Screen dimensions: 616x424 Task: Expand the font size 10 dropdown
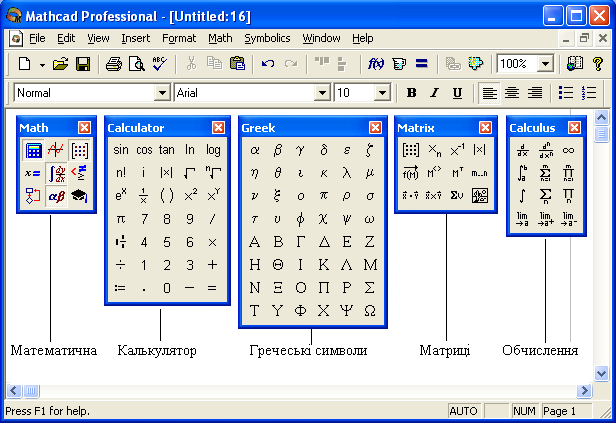tap(382, 93)
